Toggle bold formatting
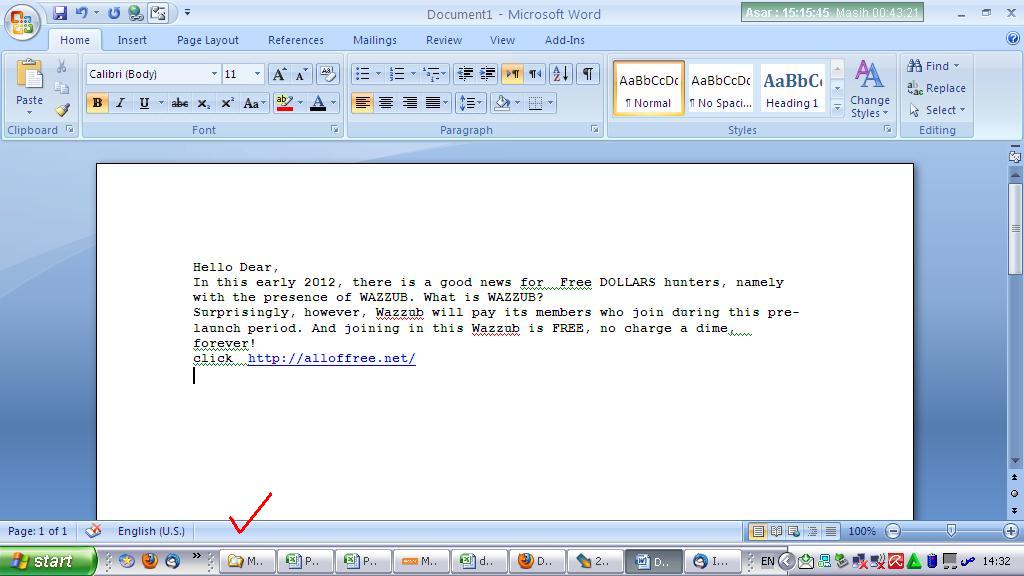This screenshot has width=1024, height=576. tap(97, 103)
